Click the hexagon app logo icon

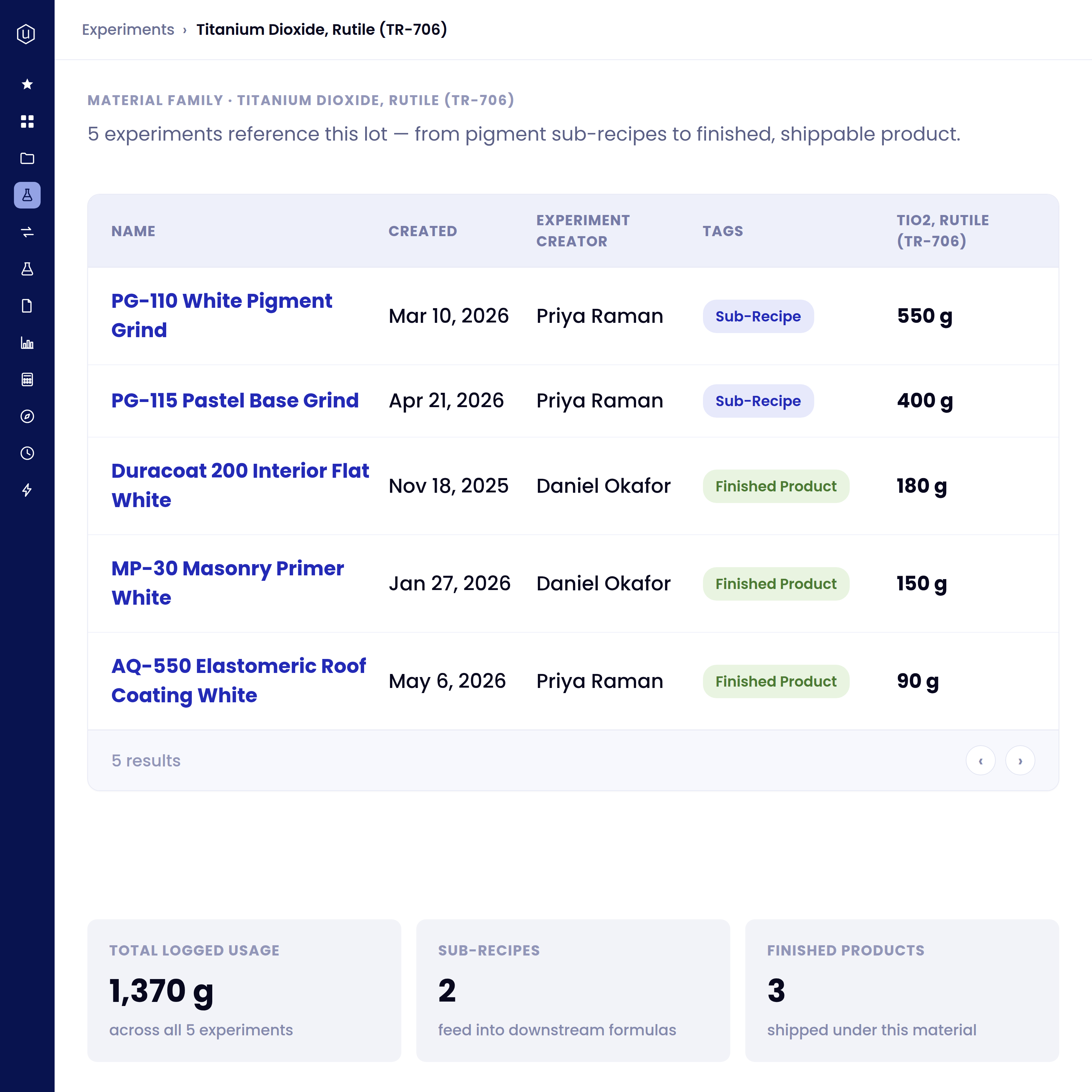(x=26, y=34)
